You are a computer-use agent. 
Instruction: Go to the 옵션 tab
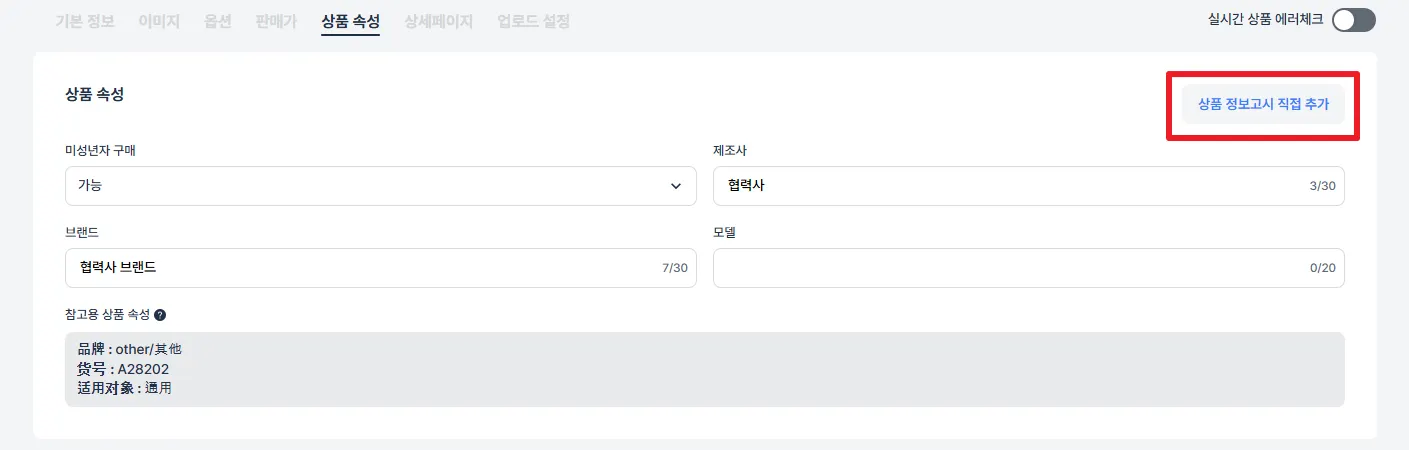click(217, 20)
